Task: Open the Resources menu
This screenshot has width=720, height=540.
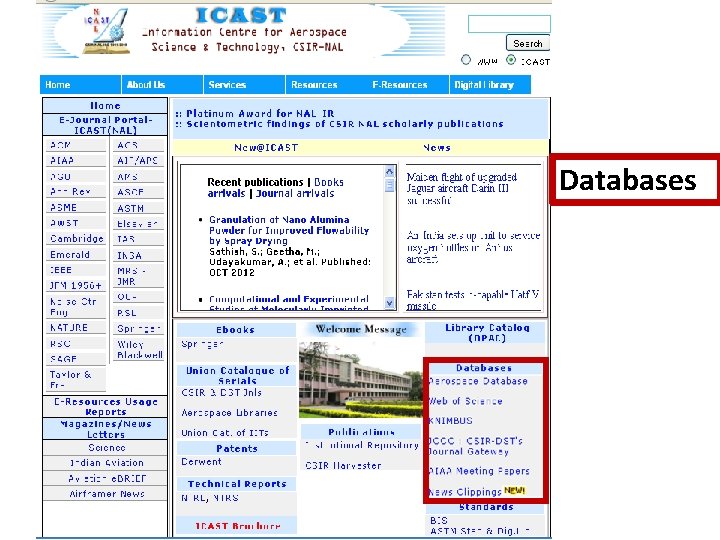Action: pyautogui.click(x=314, y=85)
